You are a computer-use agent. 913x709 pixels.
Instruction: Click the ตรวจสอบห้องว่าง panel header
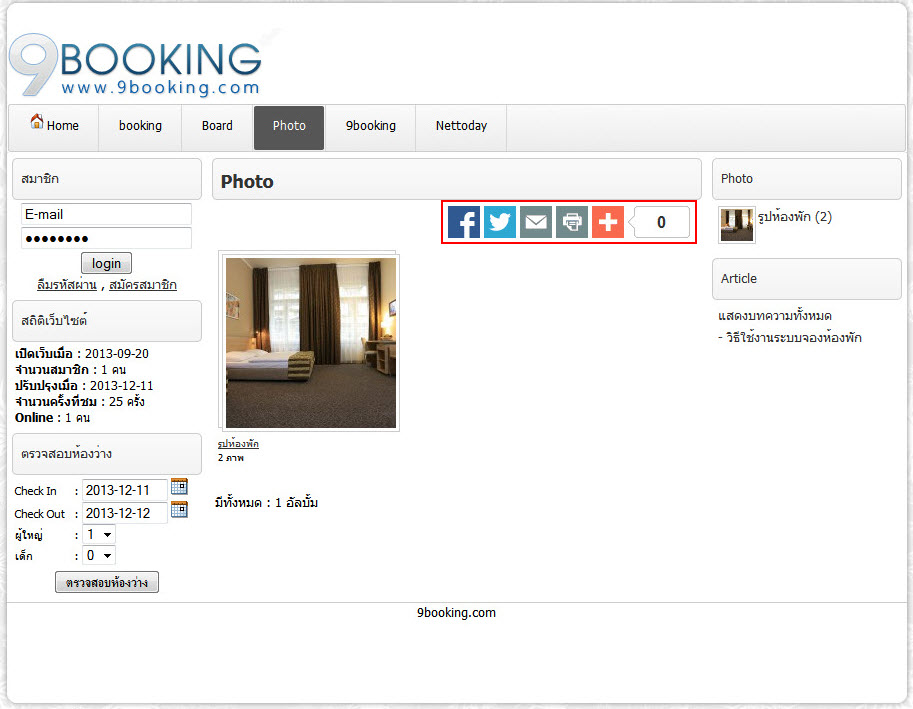107,453
